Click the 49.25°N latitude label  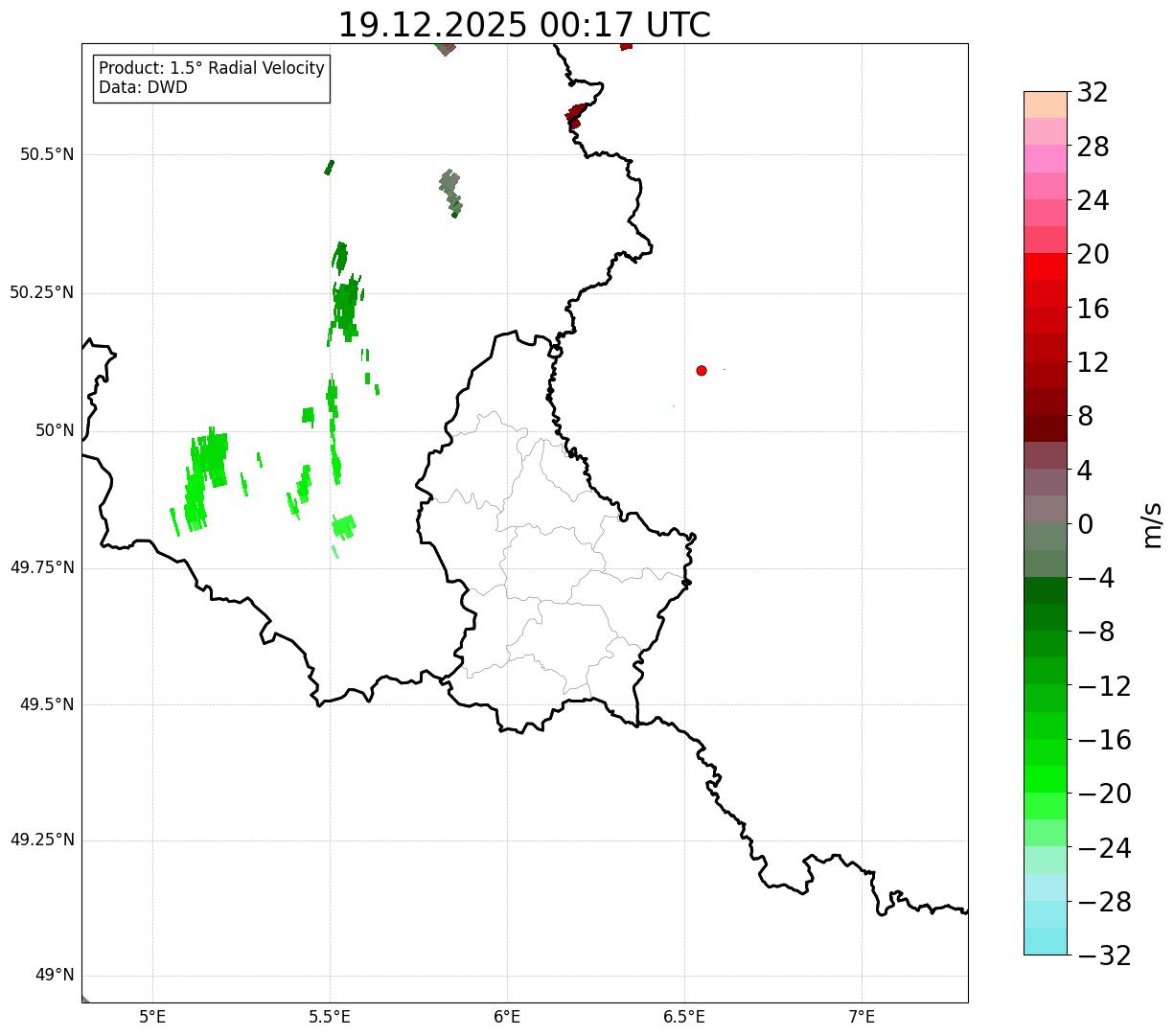coord(41,840)
